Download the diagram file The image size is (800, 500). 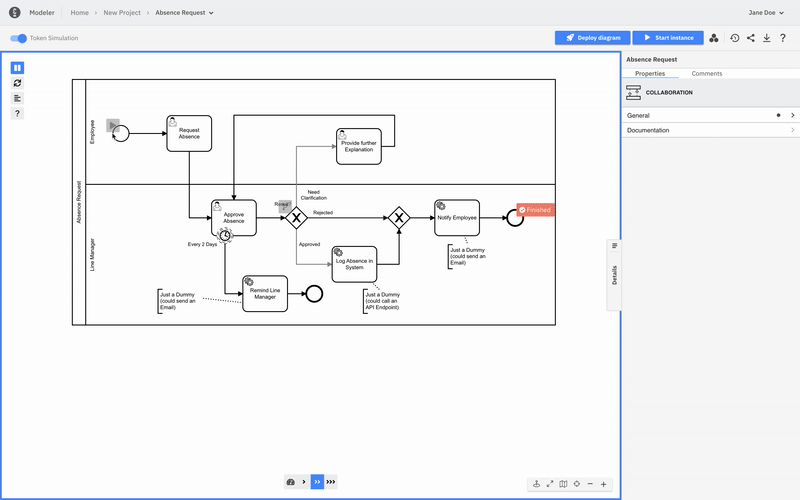pyautogui.click(x=766, y=38)
